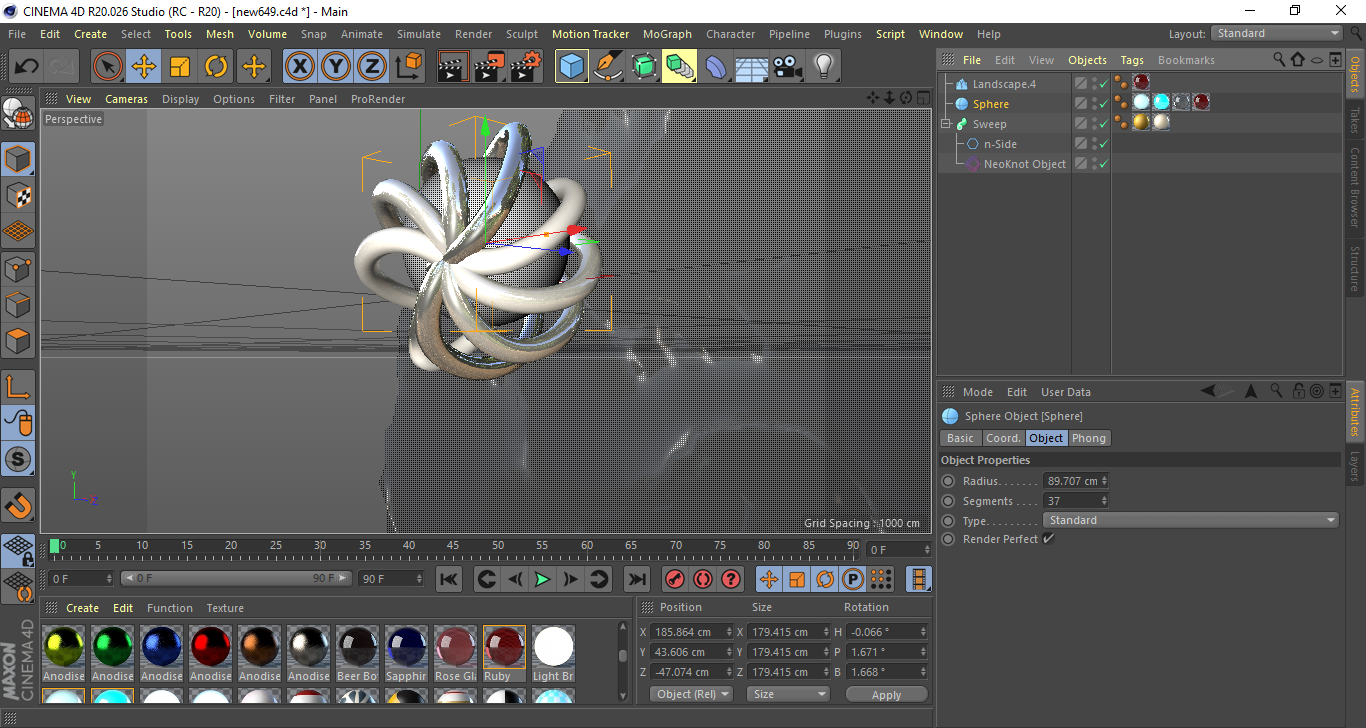Click the Array modeling icon

[x=680, y=67]
